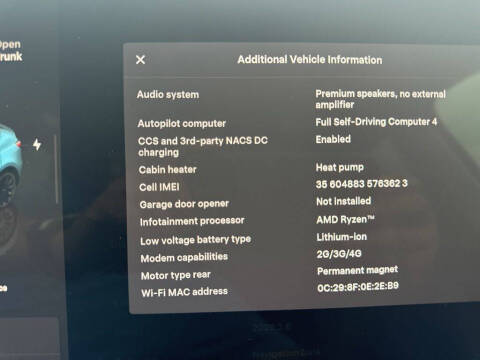The image size is (480, 360).
Task: Select the Not installed value
Action: click(x=343, y=201)
